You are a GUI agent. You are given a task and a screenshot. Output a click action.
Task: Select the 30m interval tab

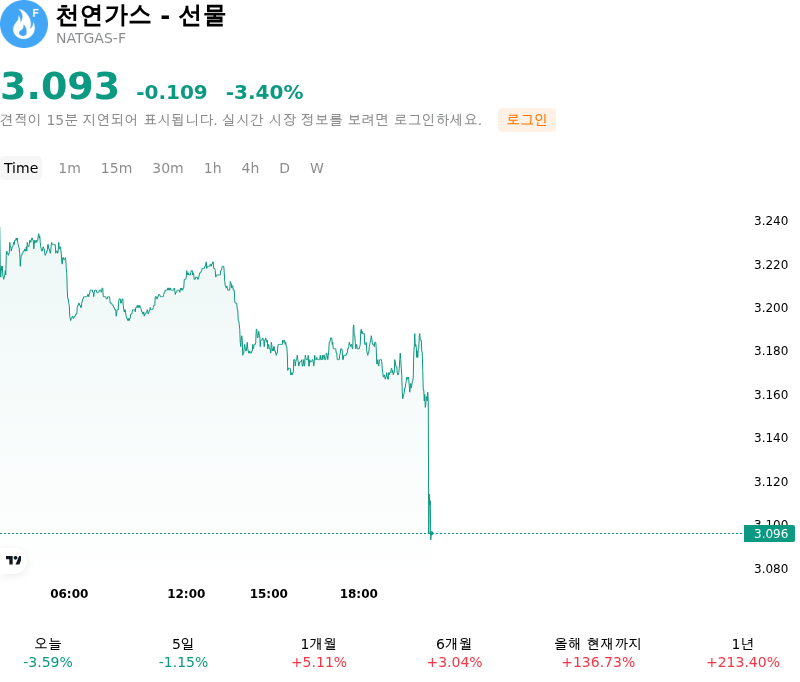pyautogui.click(x=168, y=168)
